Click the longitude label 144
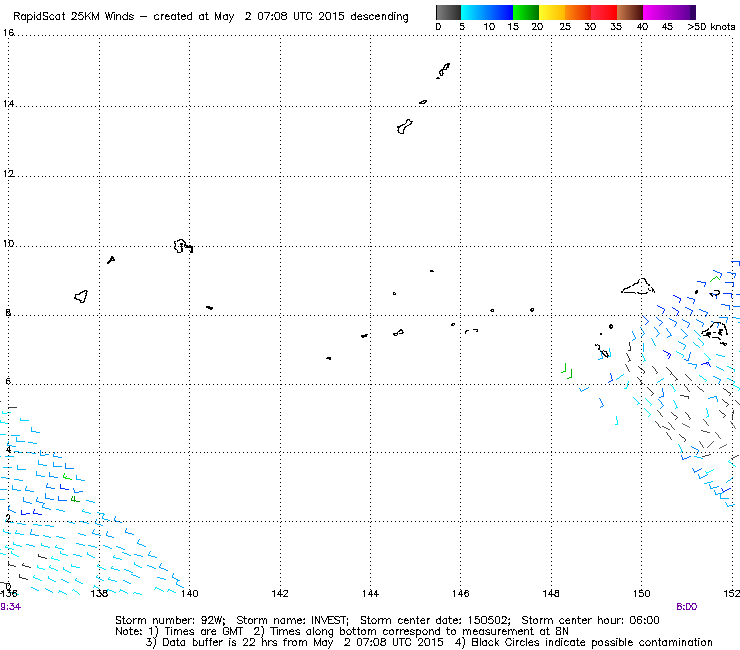This screenshot has height=650, width=740. coord(370,593)
